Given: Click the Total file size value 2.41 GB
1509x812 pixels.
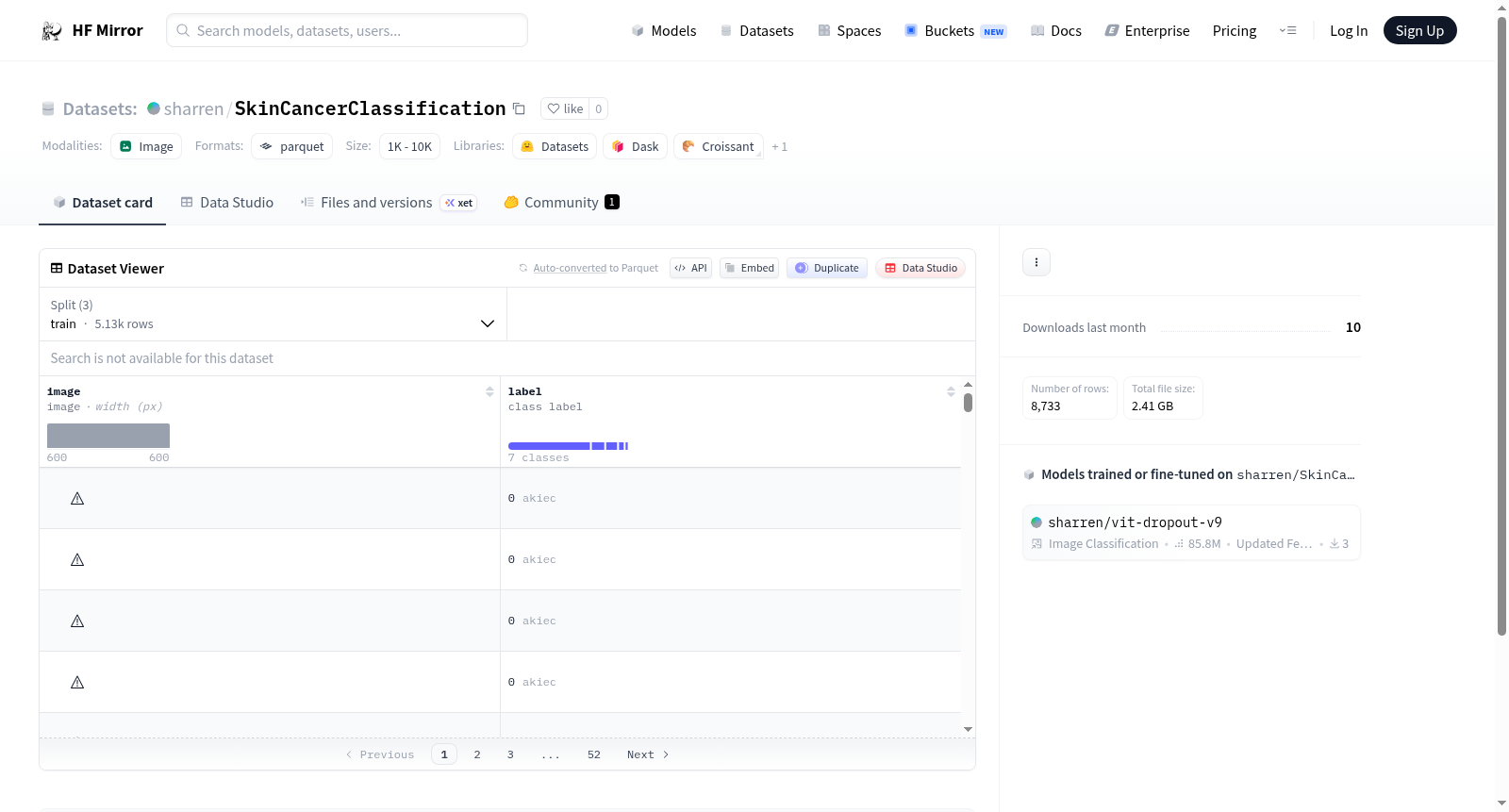Looking at the screenshot, I should click(x=1152, y=406).
